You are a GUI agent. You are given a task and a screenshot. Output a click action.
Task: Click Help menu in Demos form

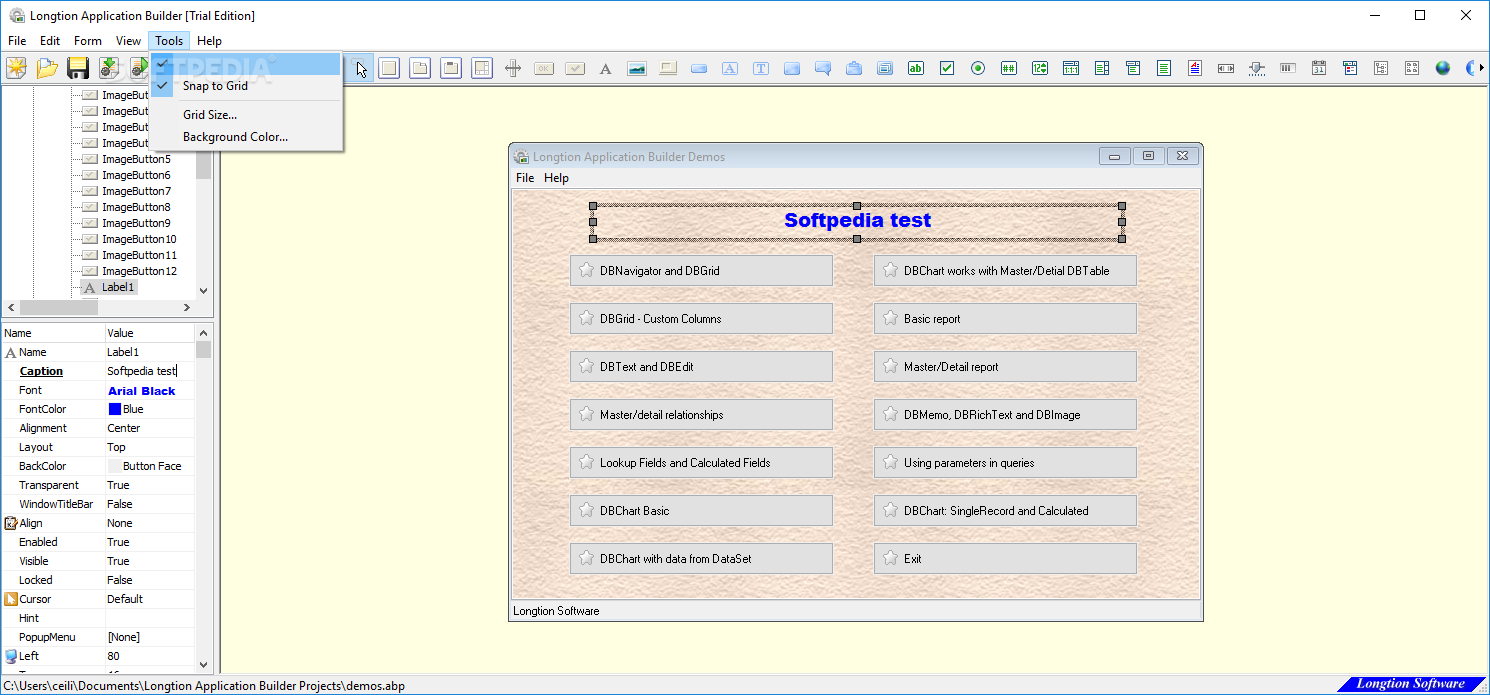[556, 178]
